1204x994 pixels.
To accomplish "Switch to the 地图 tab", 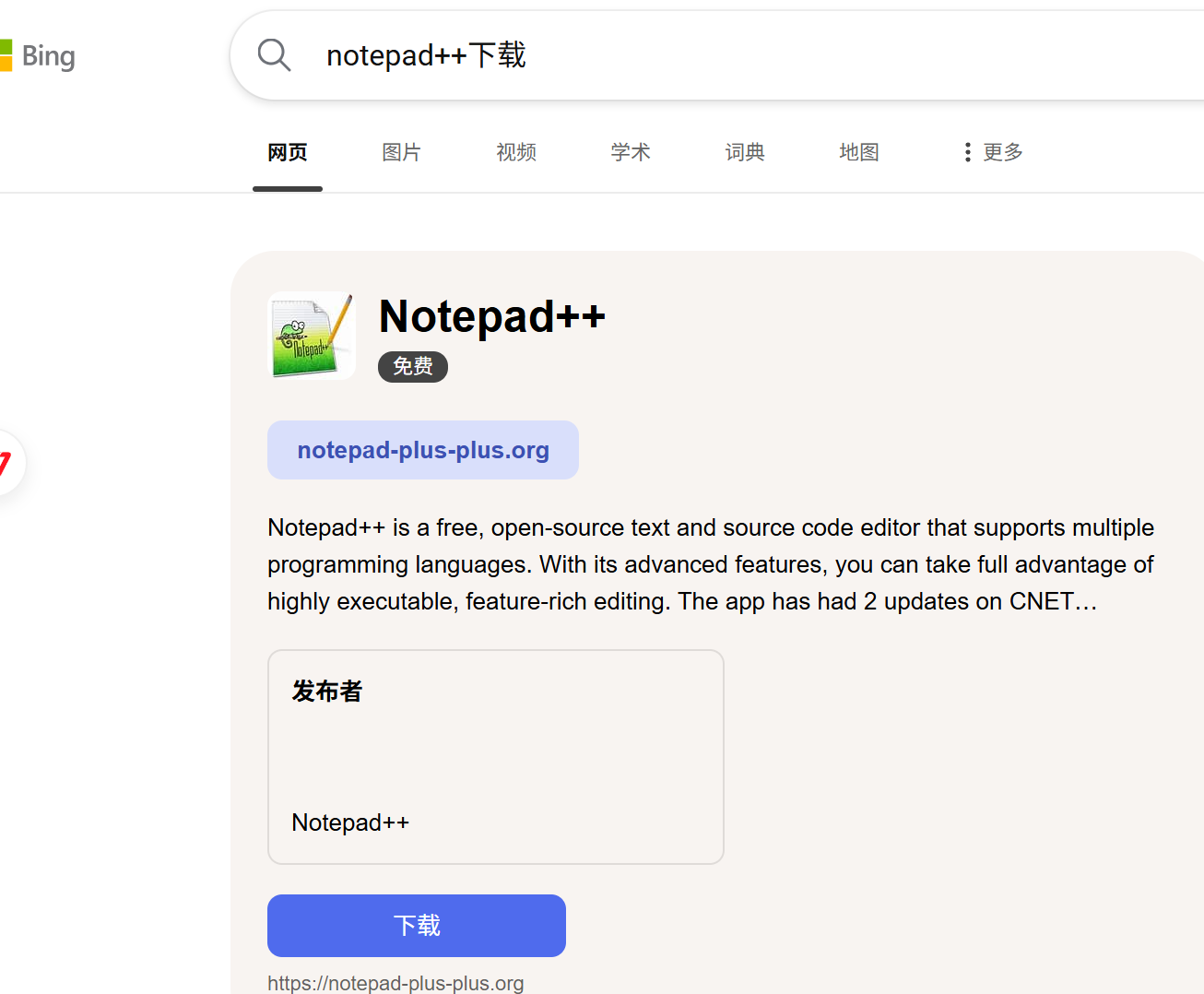I will pos(859,152).
